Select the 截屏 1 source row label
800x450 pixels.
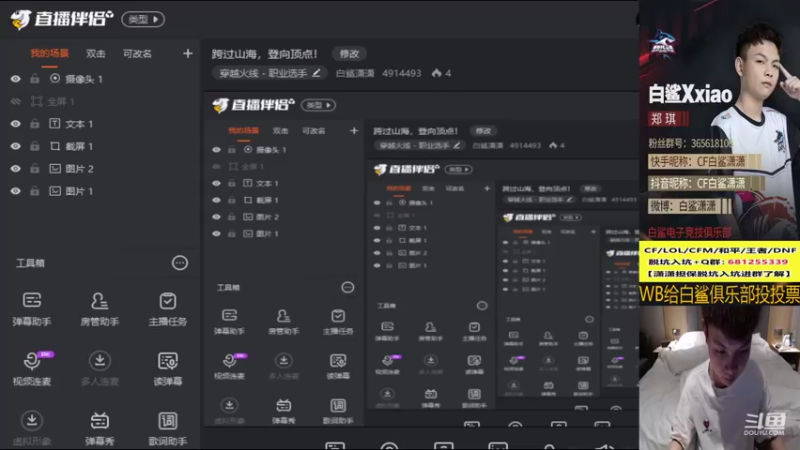click(x=79, y=146)
